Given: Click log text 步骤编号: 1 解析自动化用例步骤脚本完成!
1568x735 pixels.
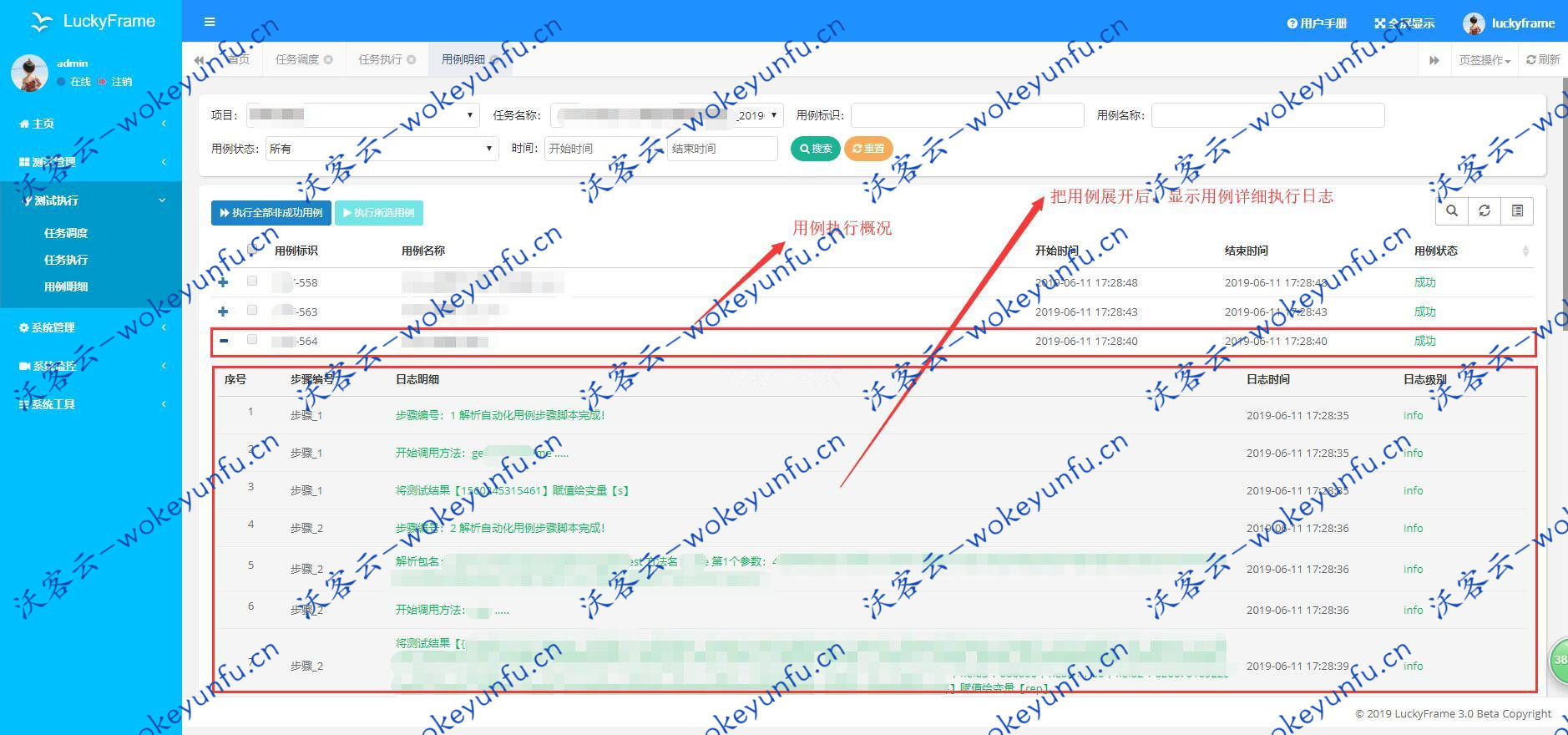Looking at the screenshot, I should click(500, 415).
